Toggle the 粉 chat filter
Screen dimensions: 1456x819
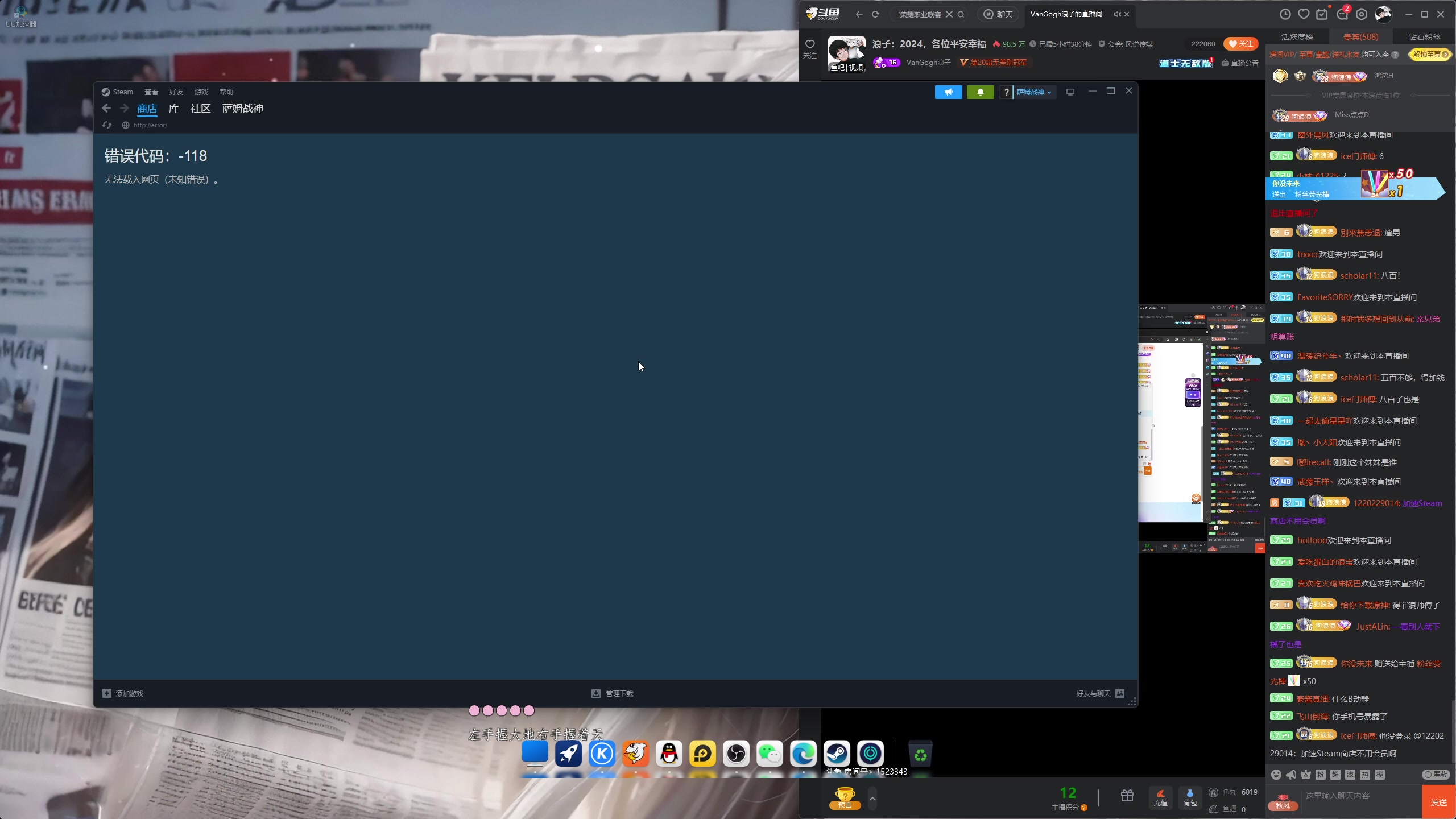pyautogui.click(x=1321, y=775)
